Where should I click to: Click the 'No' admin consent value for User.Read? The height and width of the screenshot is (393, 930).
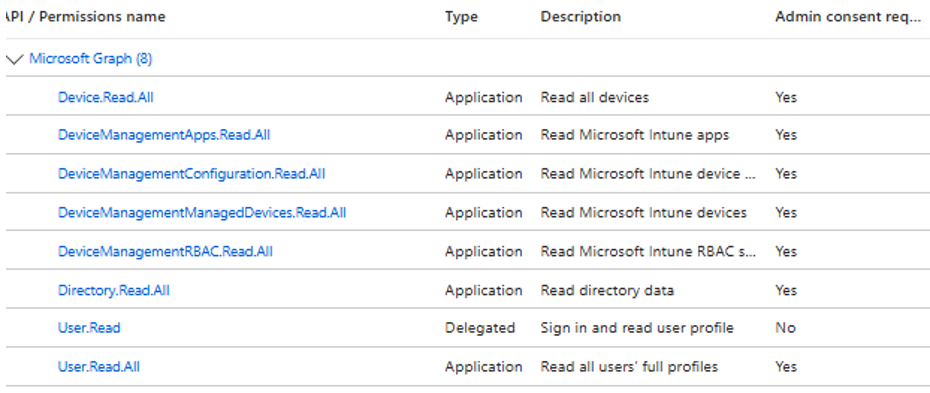coord(785,328)
